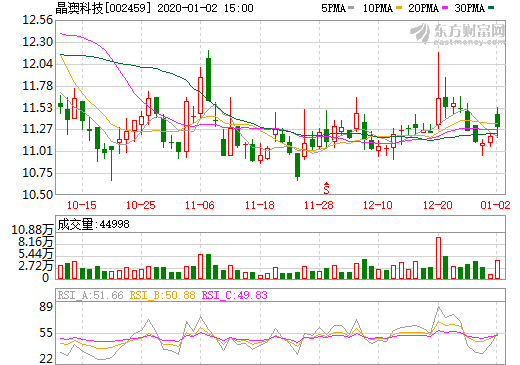The image size is (520, 365).
Task: Click the 5.44万 volume axis label
Action: point(35,254)
